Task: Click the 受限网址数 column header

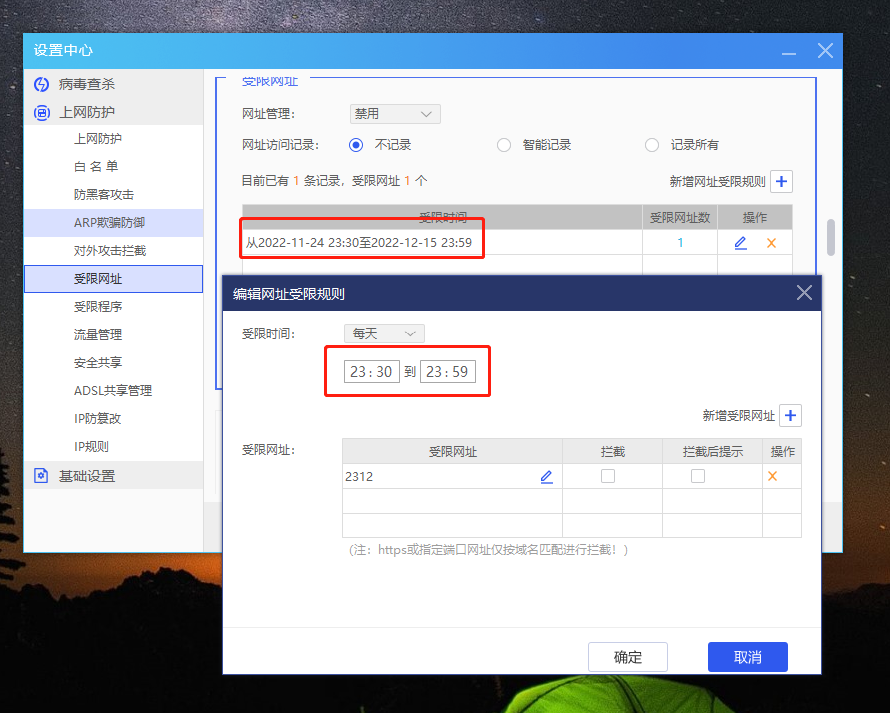Action: pyautogui.click(x=680, y=217)
